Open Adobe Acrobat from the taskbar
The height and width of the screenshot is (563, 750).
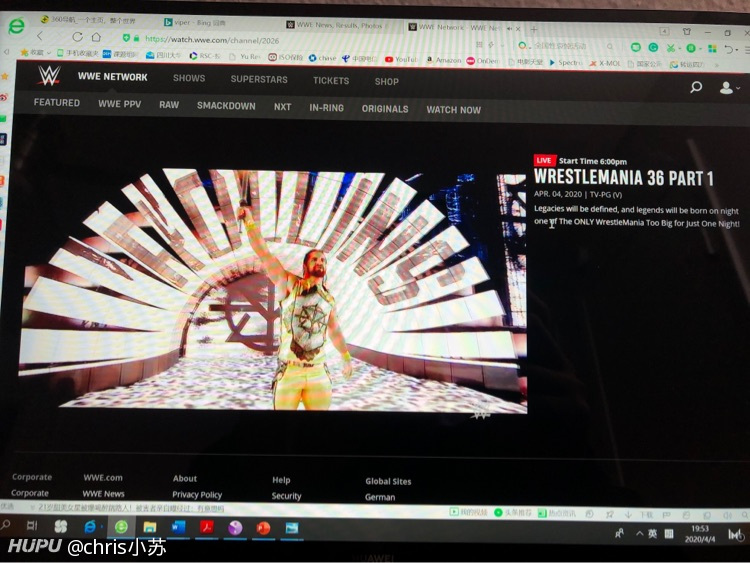(207, 528)
